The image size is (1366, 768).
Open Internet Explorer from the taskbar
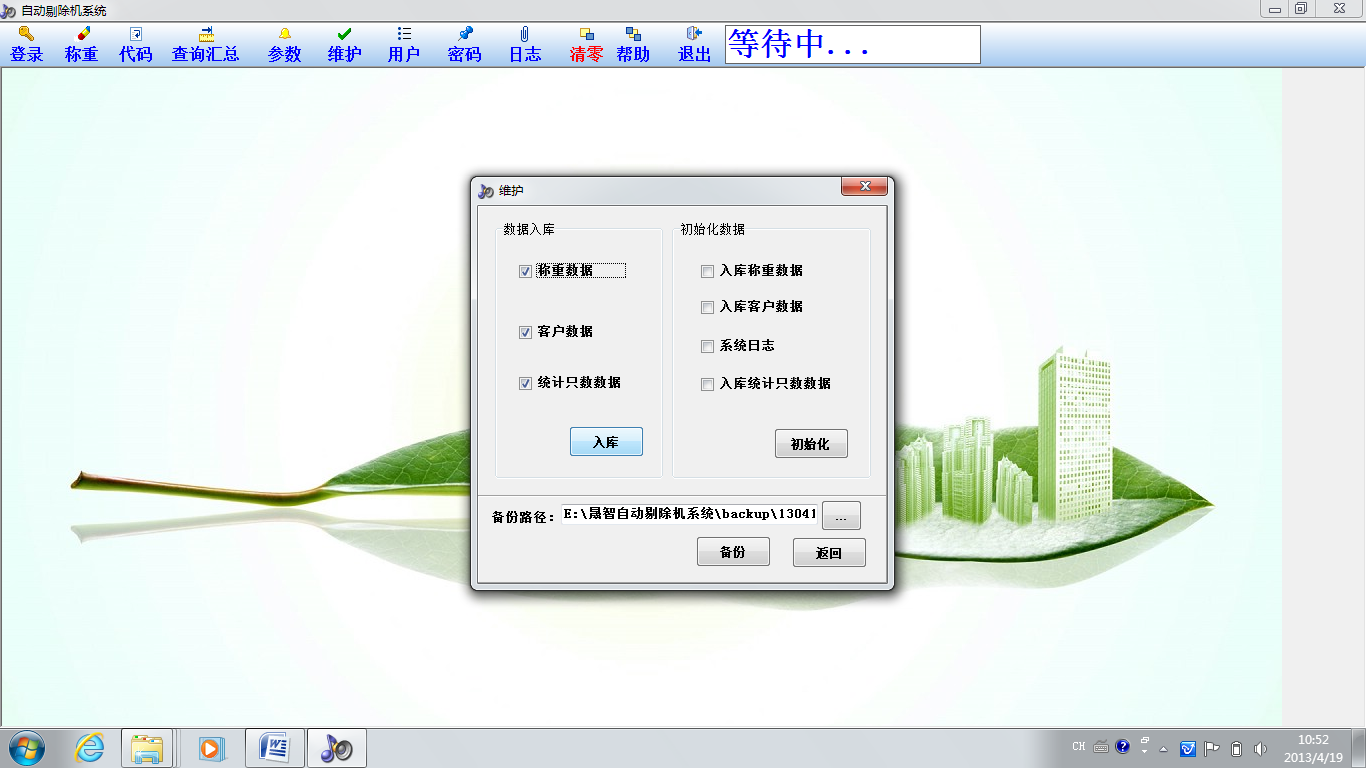click(89, 747)
